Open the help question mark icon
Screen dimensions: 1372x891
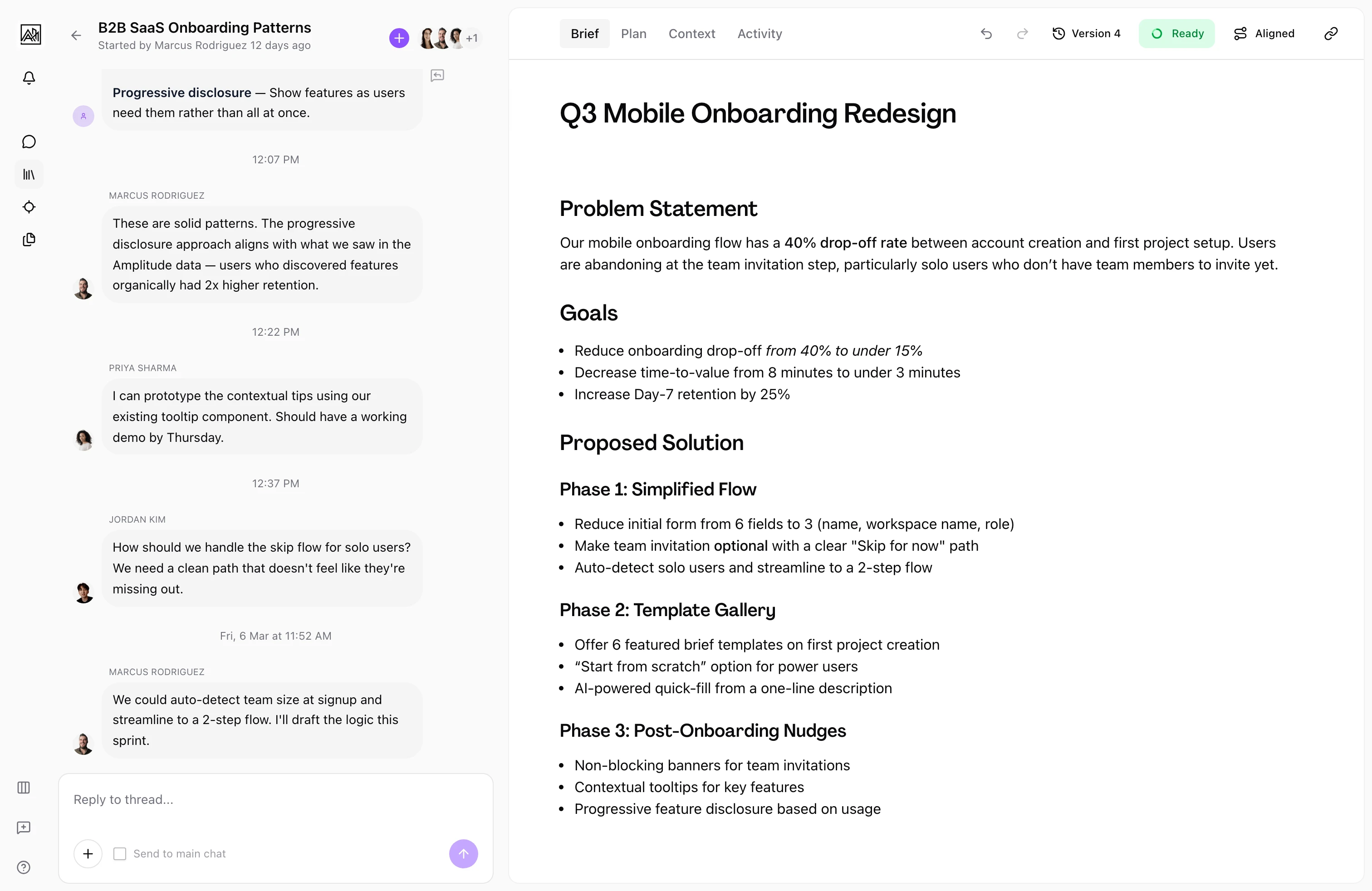pos(24,867)
